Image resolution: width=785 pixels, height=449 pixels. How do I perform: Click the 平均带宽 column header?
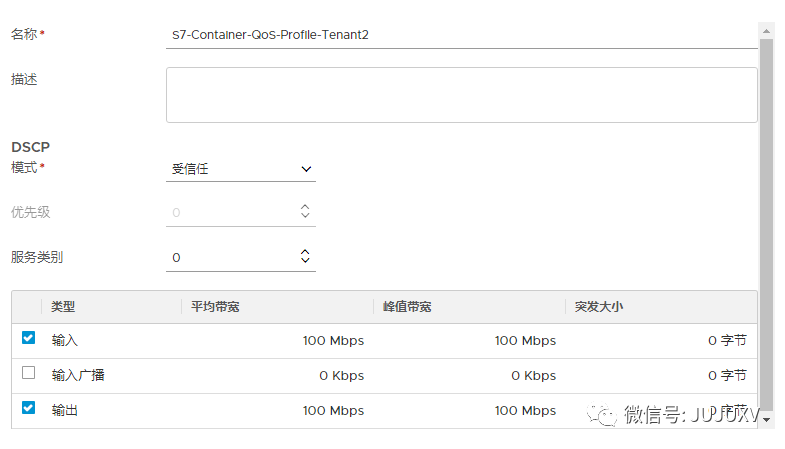215,307
